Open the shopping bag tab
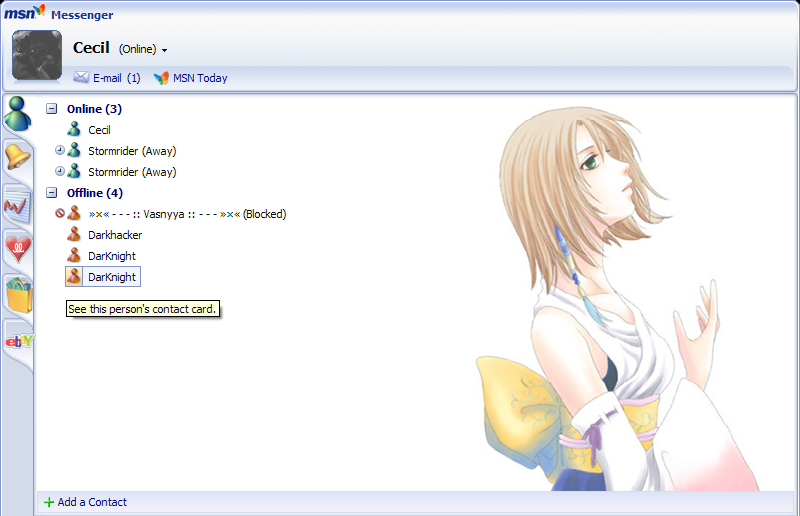 tap(19, 295)
